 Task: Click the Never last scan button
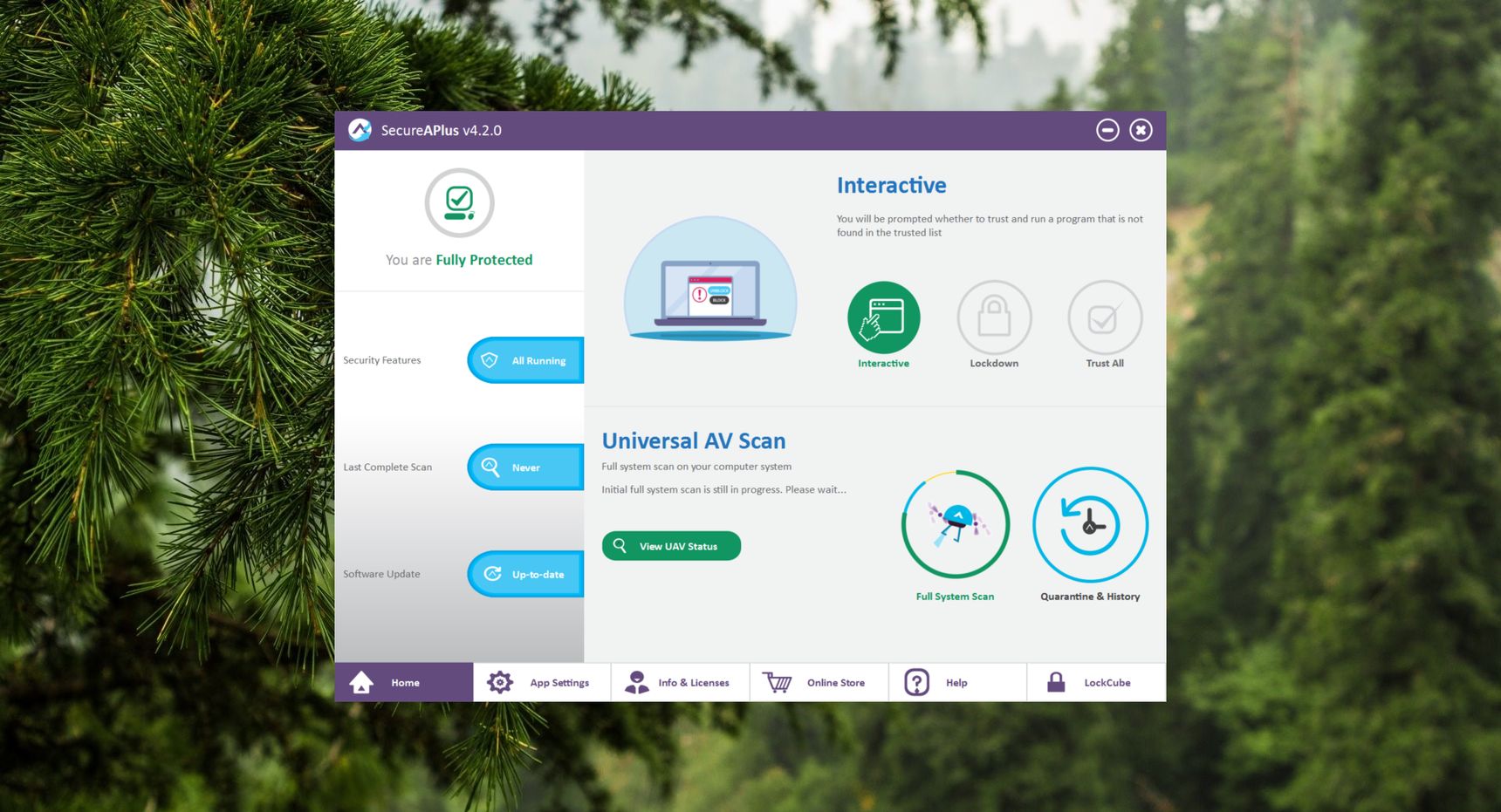525,467
